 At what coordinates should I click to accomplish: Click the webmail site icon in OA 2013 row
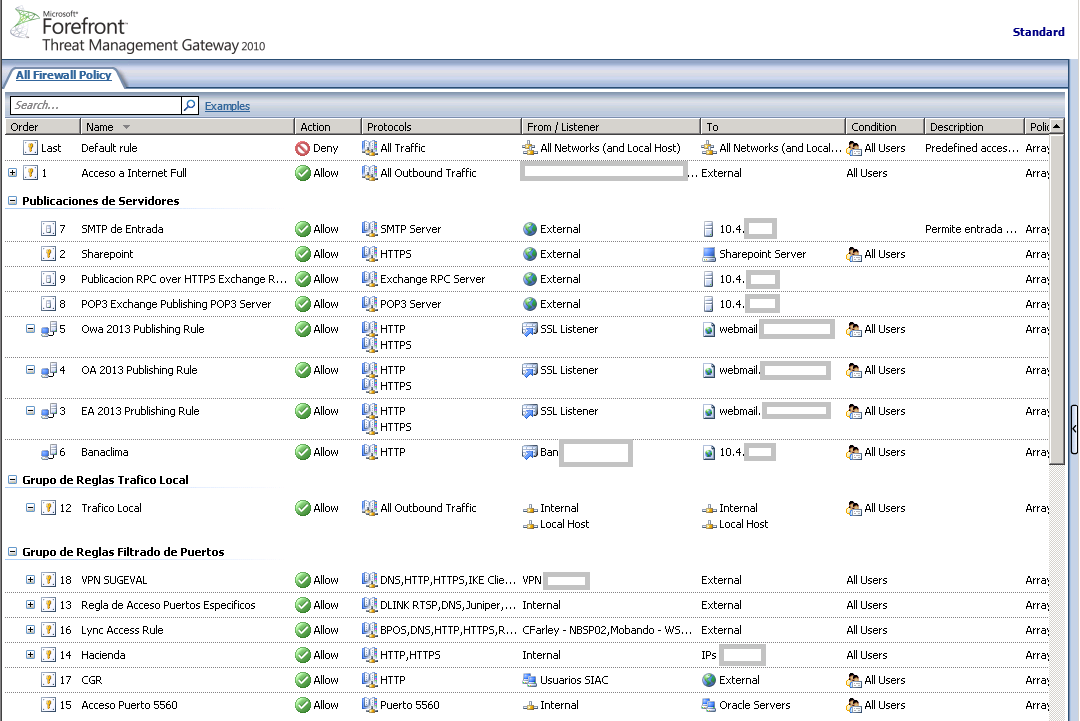coord(709,370)
